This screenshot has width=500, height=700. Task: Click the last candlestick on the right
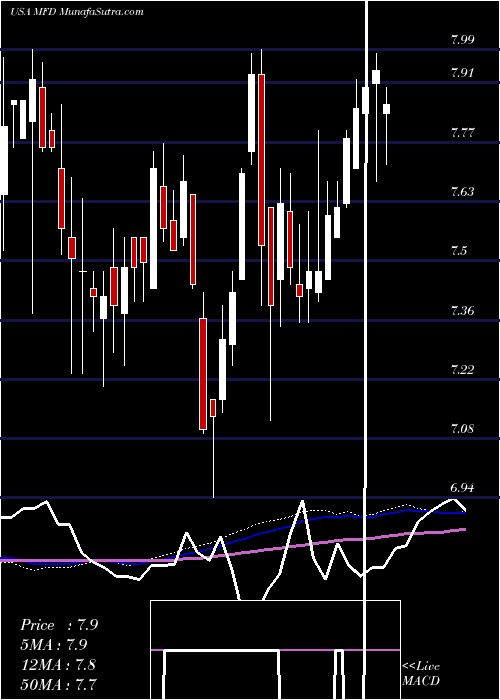pos(387,109)
